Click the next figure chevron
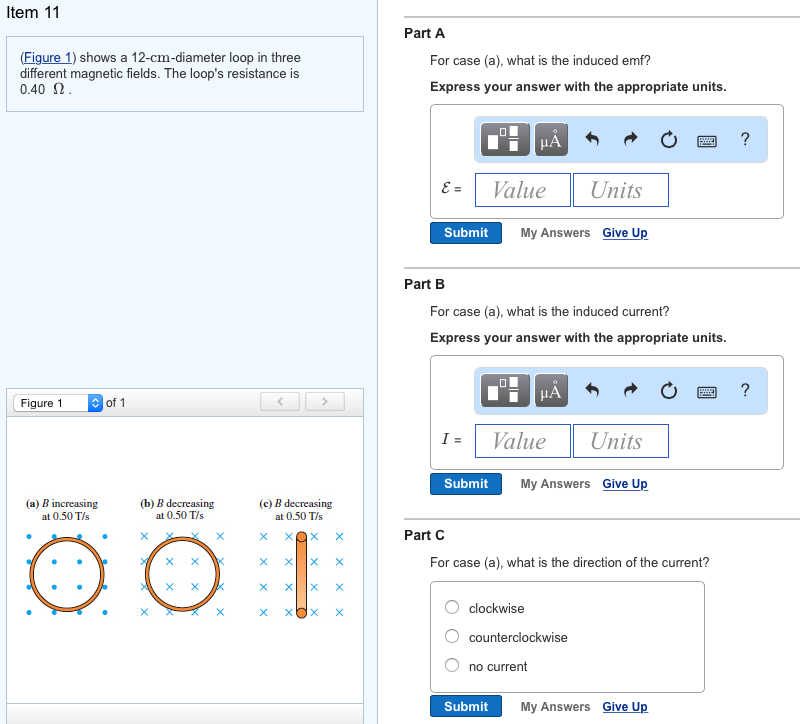The width and height of the screenshot is (800, 724). [324, 401]
